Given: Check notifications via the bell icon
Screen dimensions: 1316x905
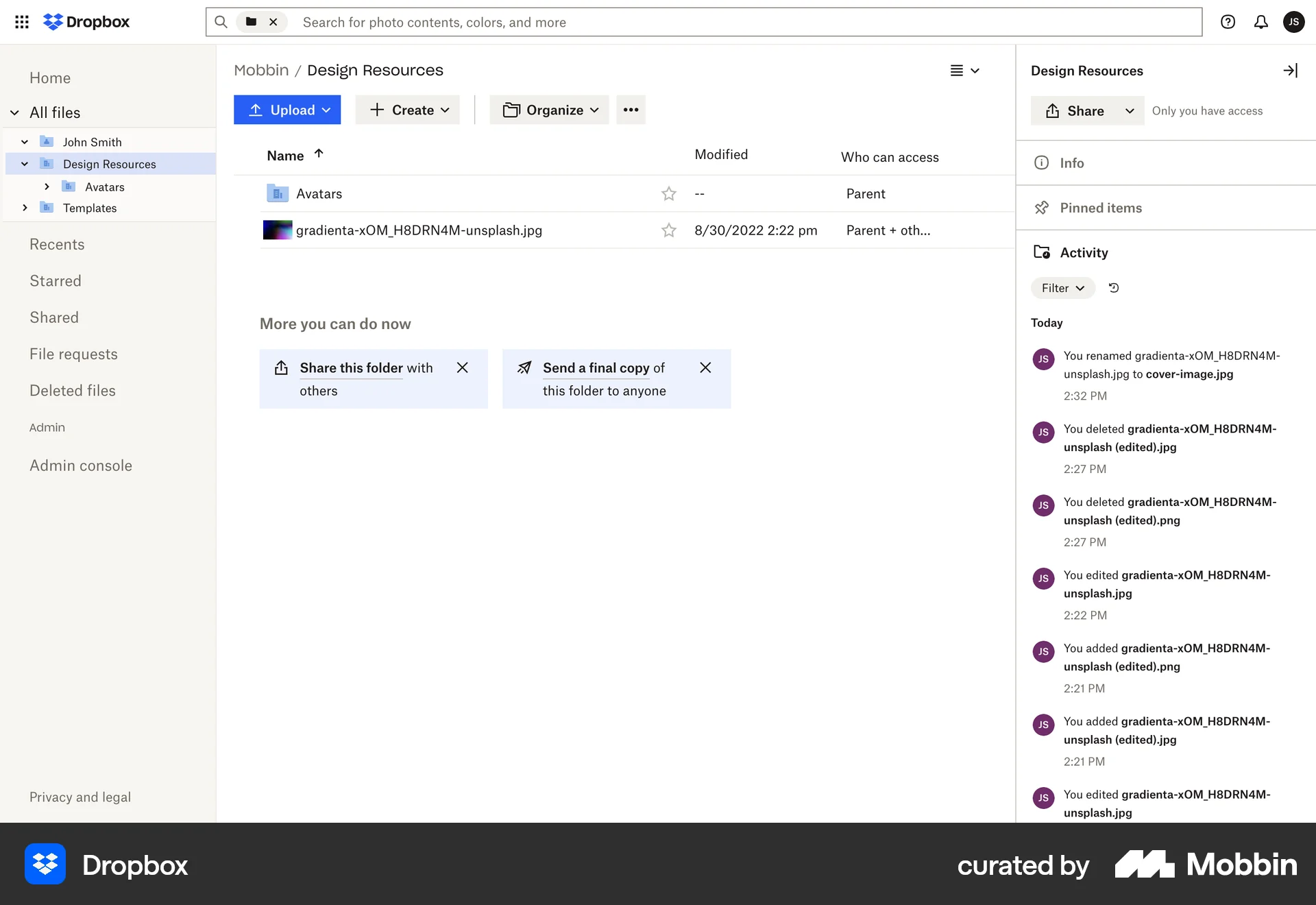Looking at the screenshot, I should click(1260, 22).
